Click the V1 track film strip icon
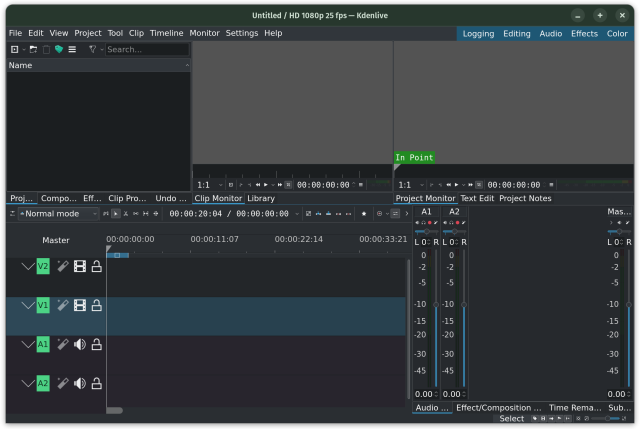640x429 pixels. [80, 305]
